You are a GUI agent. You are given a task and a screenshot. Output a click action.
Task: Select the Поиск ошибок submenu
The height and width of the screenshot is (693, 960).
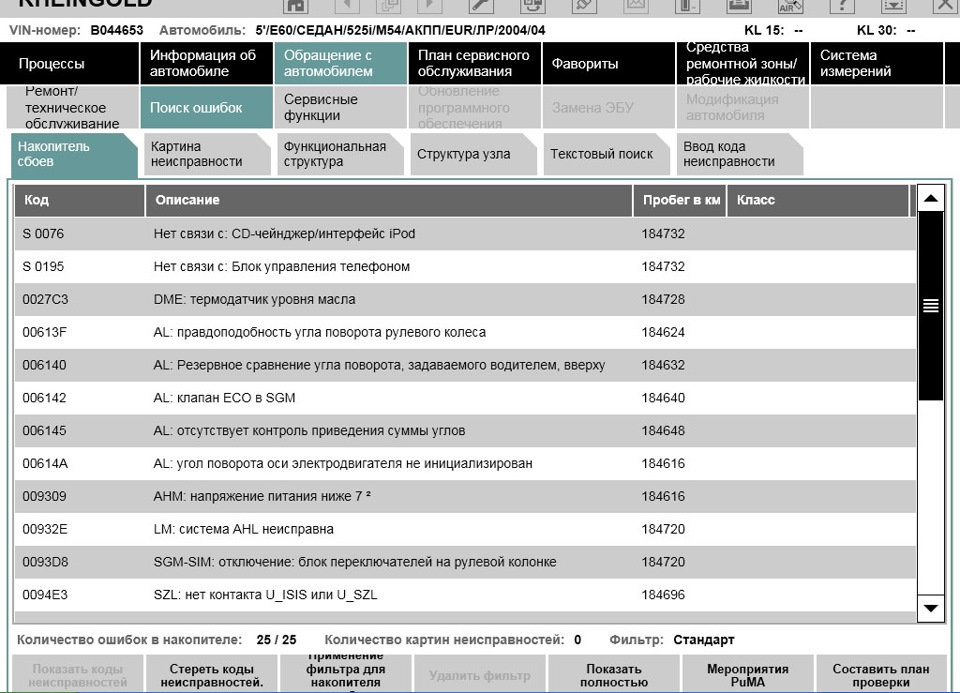[206, 107]
